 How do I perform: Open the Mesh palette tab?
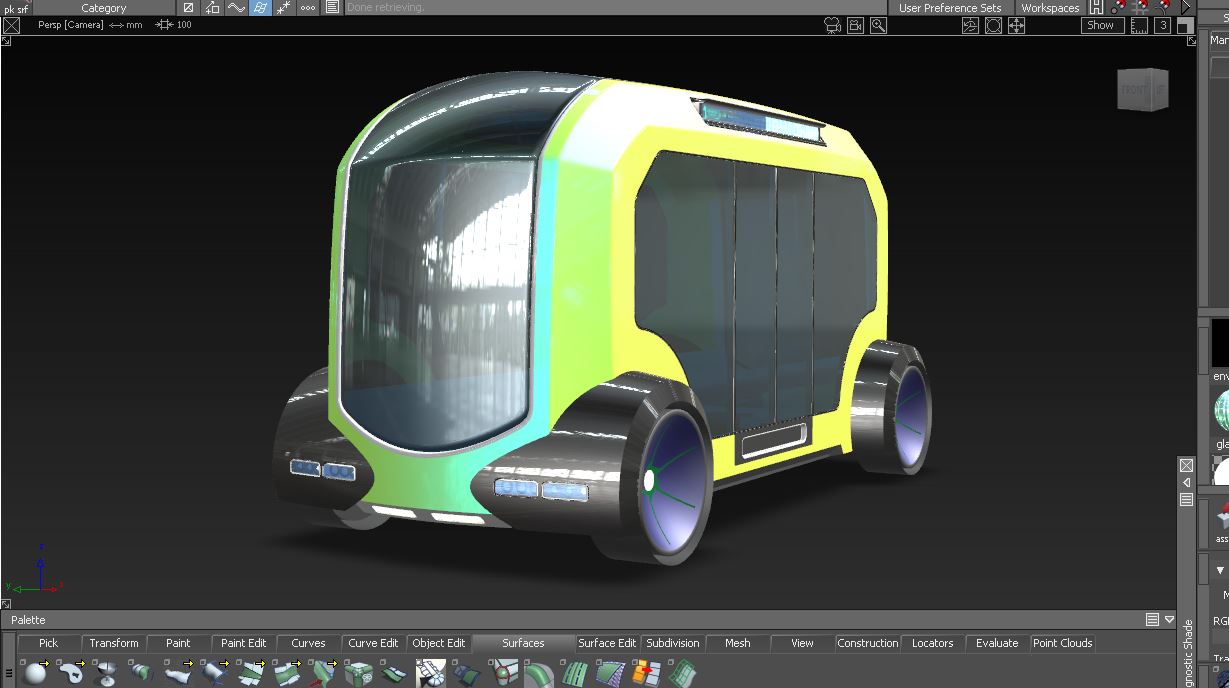[x=737, y=643]
